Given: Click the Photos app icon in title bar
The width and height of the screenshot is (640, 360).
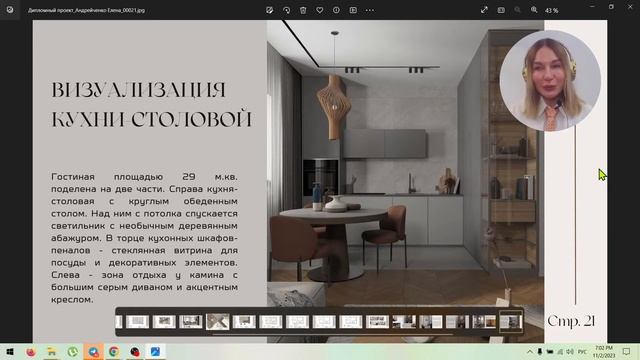Looking at the screenshot, I should pyautogui.click(x=10, y=10).
